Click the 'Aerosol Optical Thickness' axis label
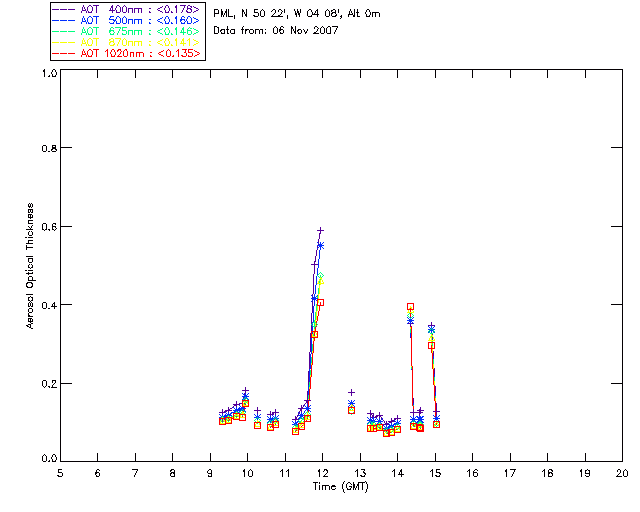Image resolution: width=640 pixels, height=512 pixels. (x=30, y=266)
